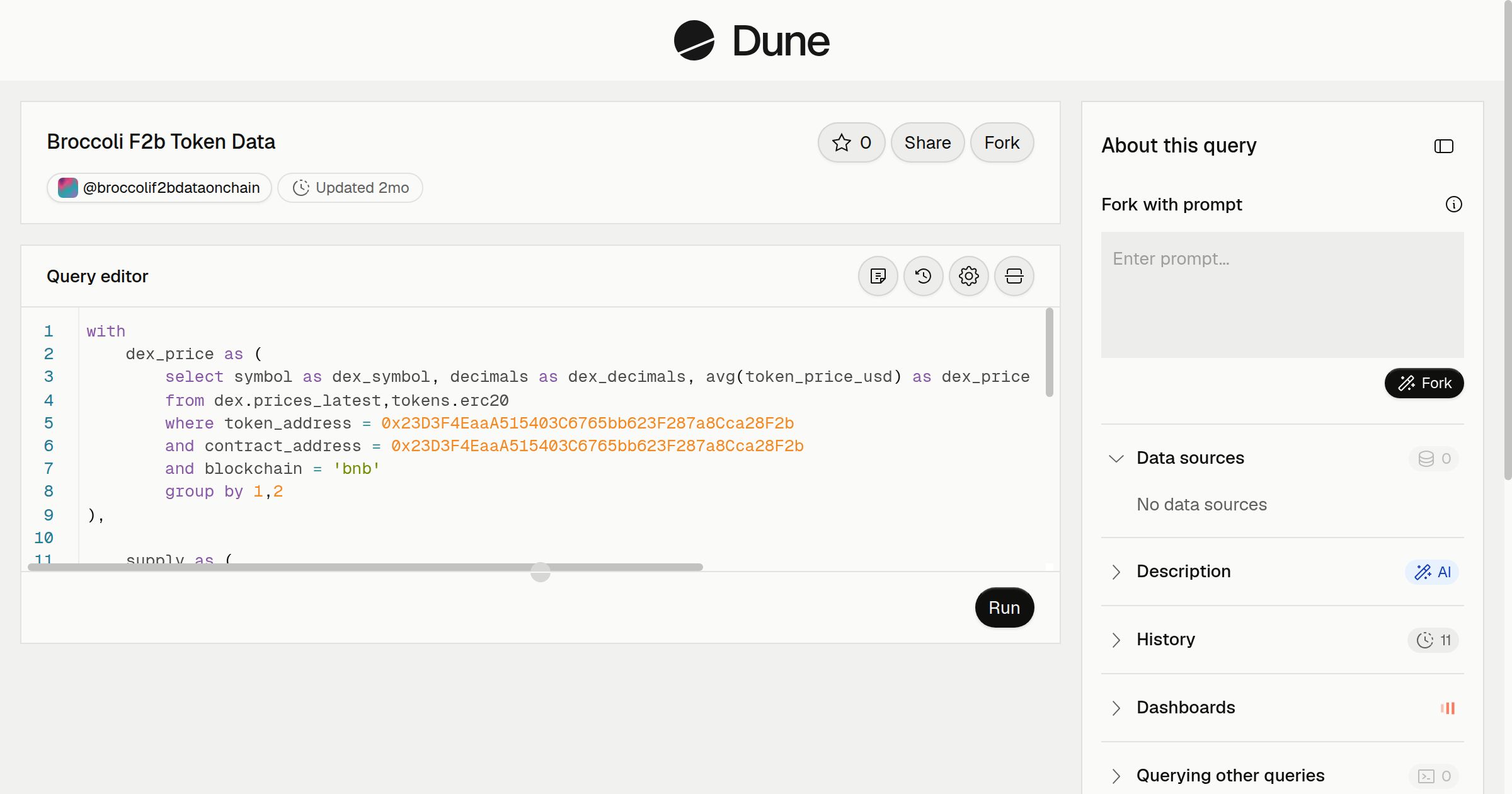Click the Dune logo icon
Image resolution: width=1512 pixels, height=794 pixels.
pos(694,40)
